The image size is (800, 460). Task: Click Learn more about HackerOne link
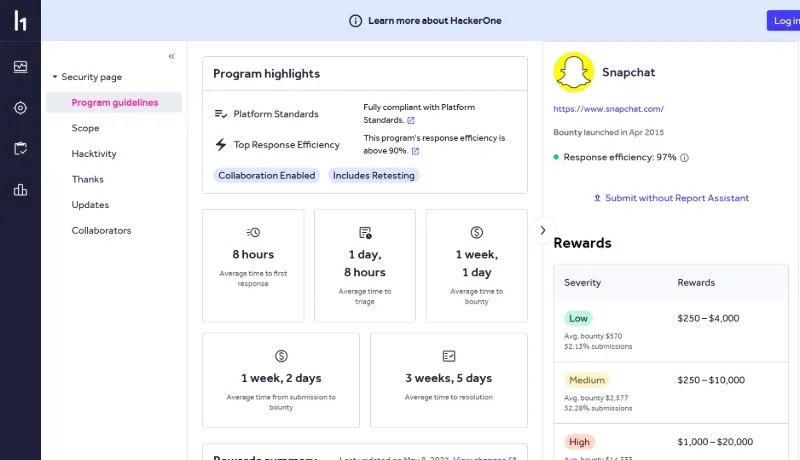point(435,20)
